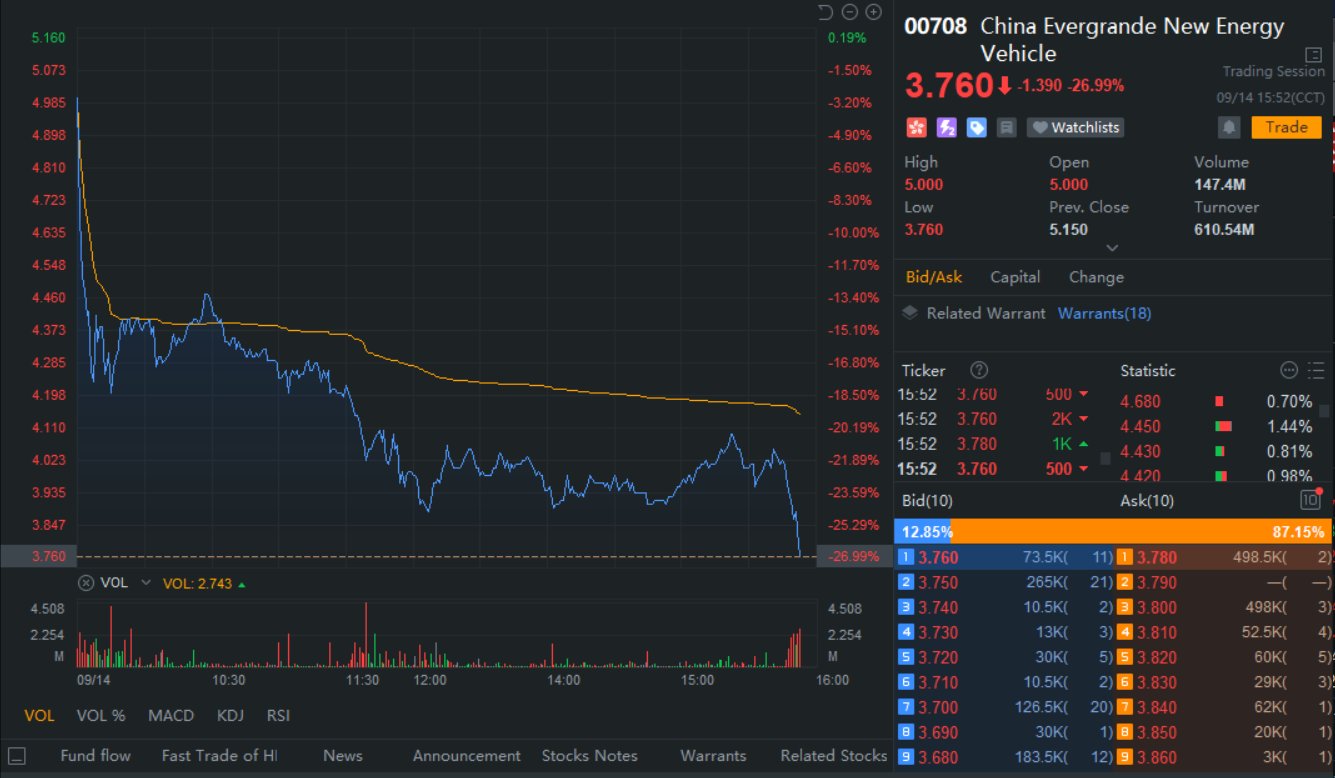This screenshot has height=778, width=1335.
Task: Click the 4.680 statistic price row
Action: (x=1216, y=402)
